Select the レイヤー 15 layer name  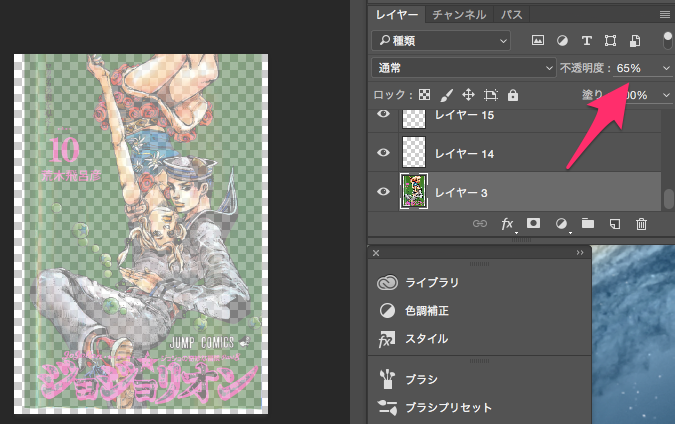(x=464, y=115)
